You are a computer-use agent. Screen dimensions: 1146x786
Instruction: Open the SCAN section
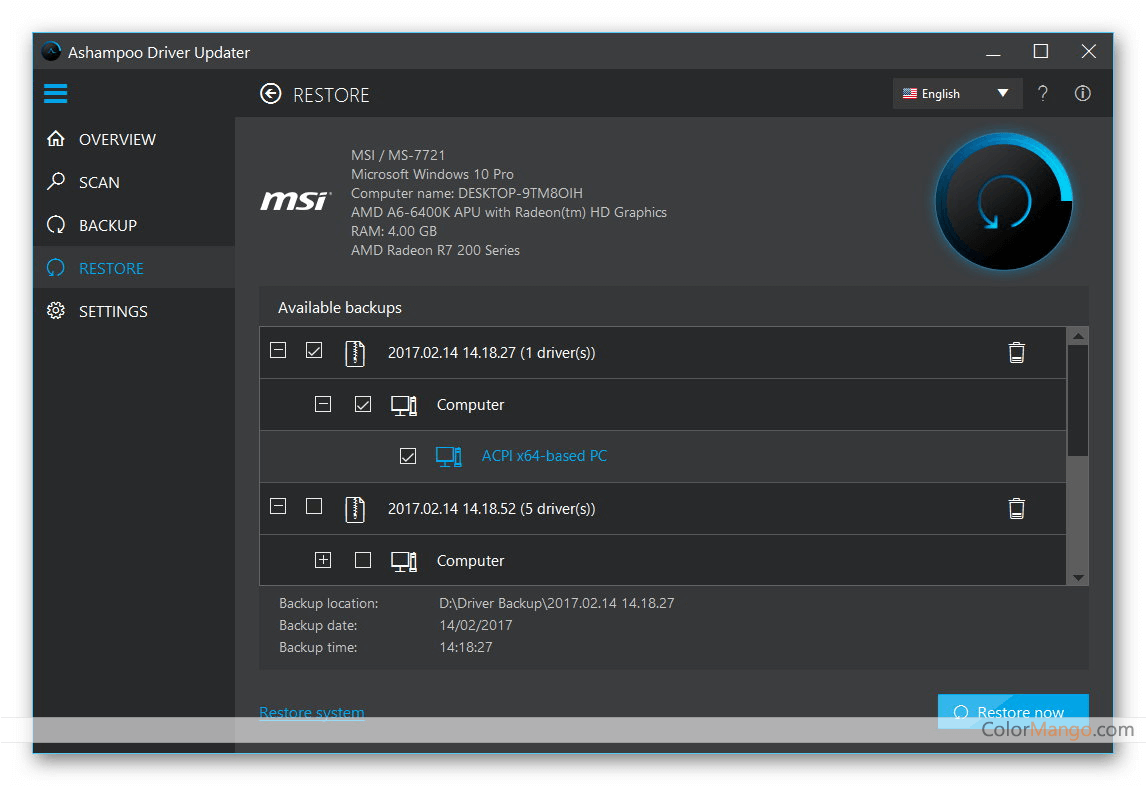tap(99, 182)
